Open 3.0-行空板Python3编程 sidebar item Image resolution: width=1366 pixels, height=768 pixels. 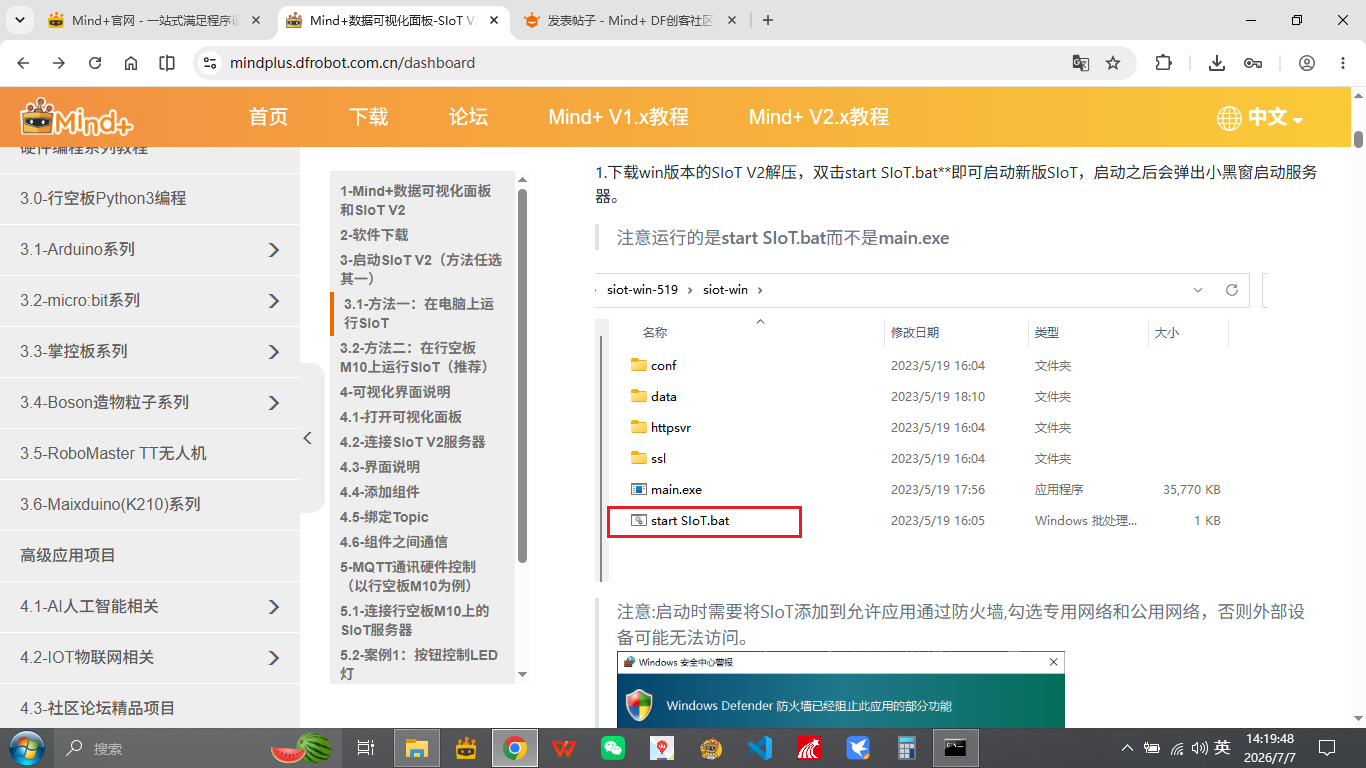point(150,198)
